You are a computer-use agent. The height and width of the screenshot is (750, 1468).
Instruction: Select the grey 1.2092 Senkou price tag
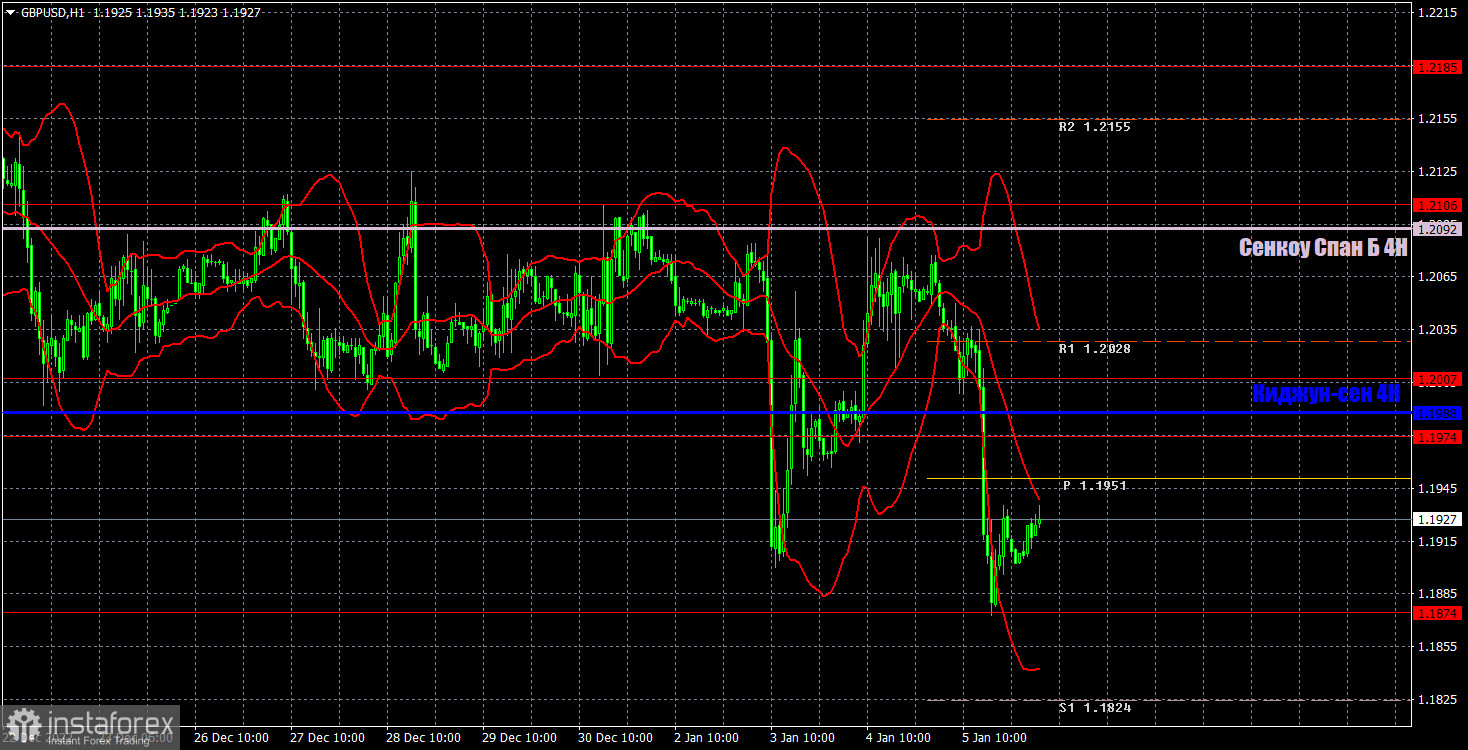(x=1439, y=229)
